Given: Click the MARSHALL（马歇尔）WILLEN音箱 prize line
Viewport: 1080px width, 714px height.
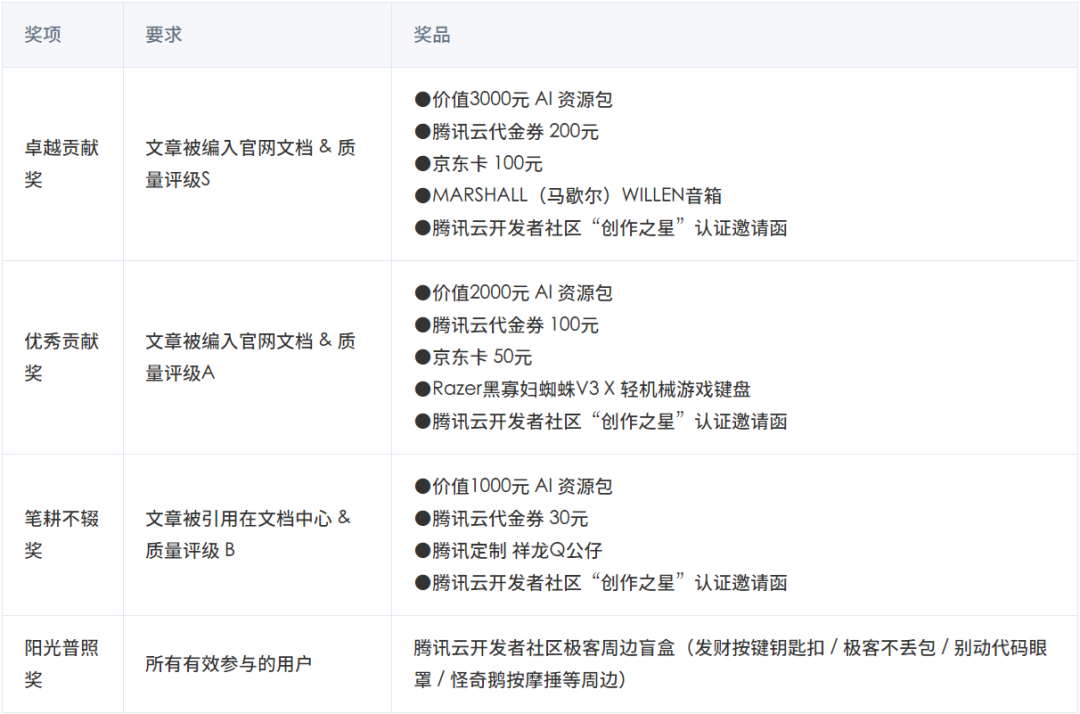Looking at the screenshot, I should [x=568, y=196].
